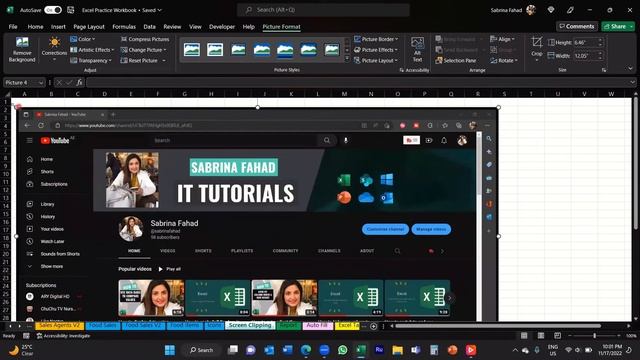640x360 pixels.
Task: Open the Color dropdown in Adjust group
Action: click(x=82, y=39)
